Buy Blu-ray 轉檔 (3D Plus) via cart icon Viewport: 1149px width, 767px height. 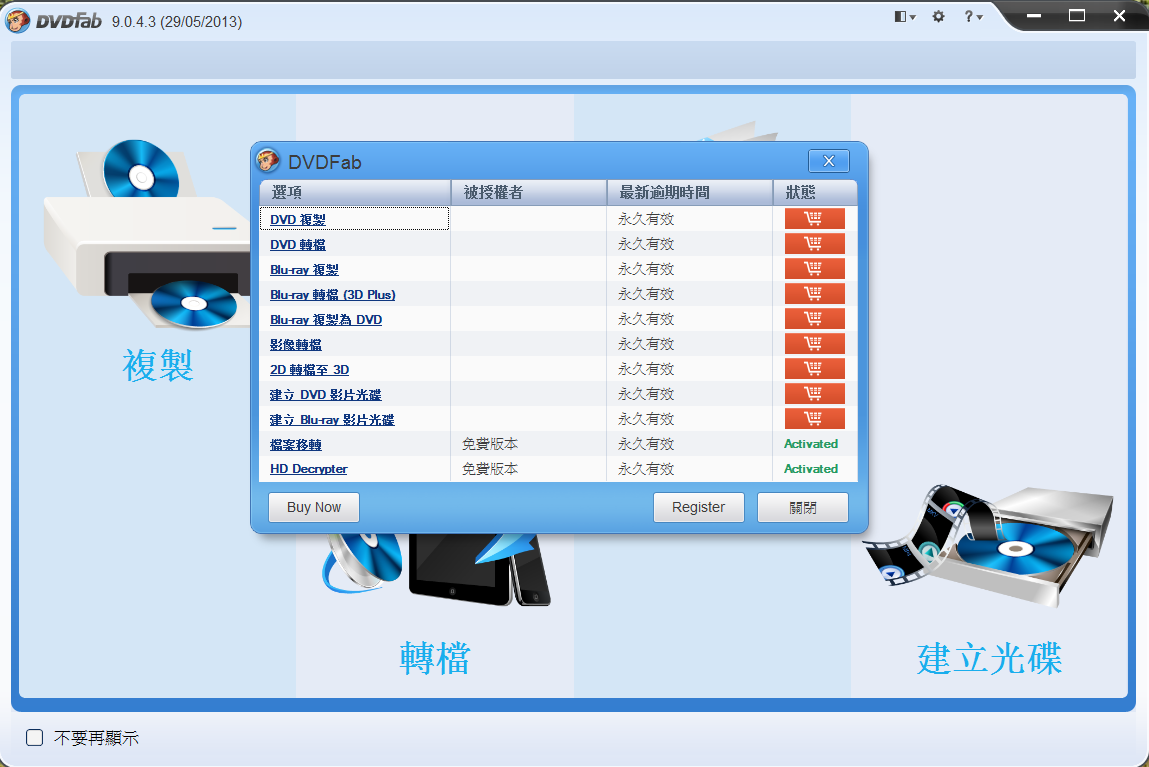coord(814,293)
